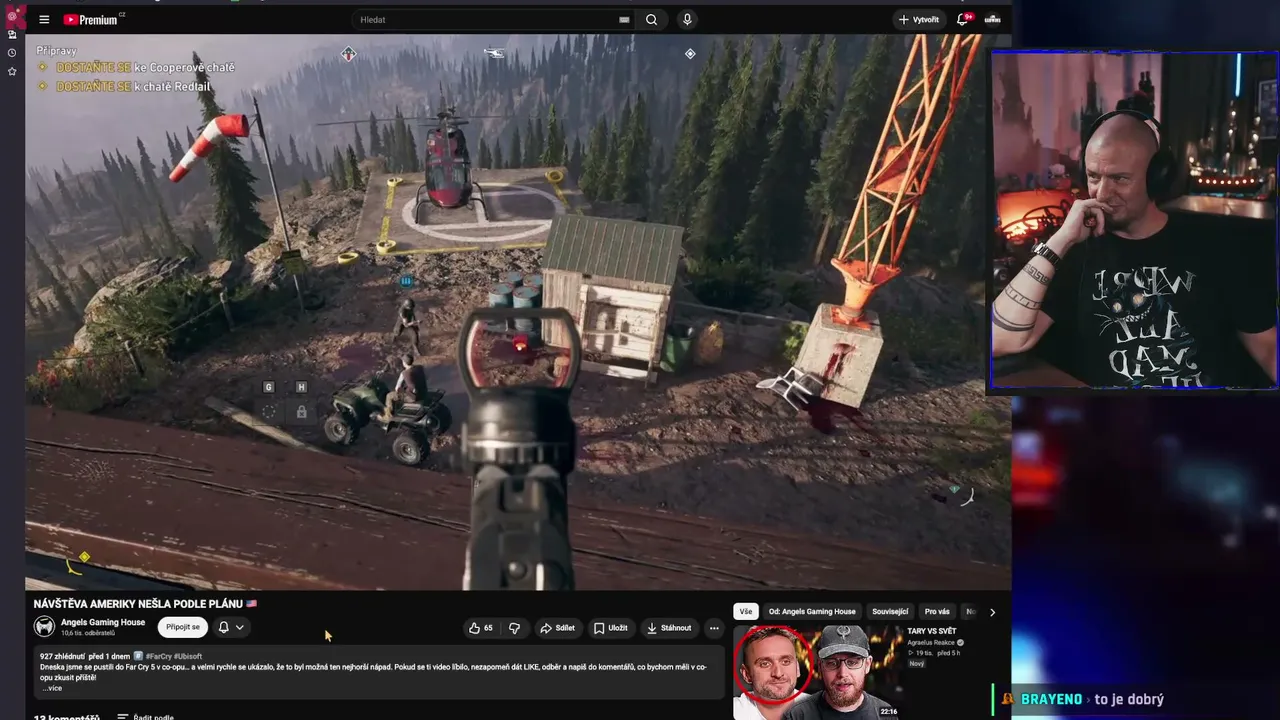Open the browser sidebar bookmarks star
Viewport: 1280px width, 720px height.
pos(12,71)
